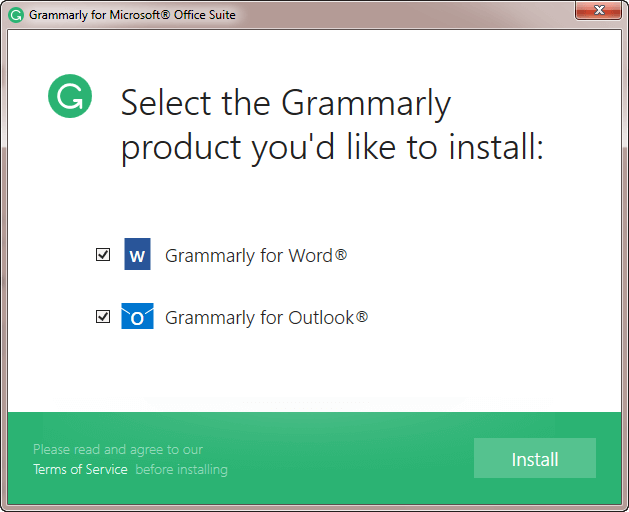Click the window title 'Grammarly for Microsoft® Office Suite'

(x=132, y=15)
